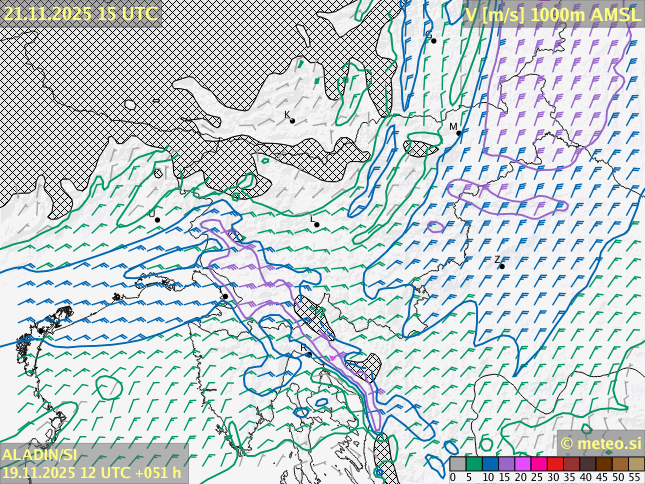Pick the magenta 25 m/s legend color
Image resolution: width=645 pixels, height=484 pixels.
538,464
